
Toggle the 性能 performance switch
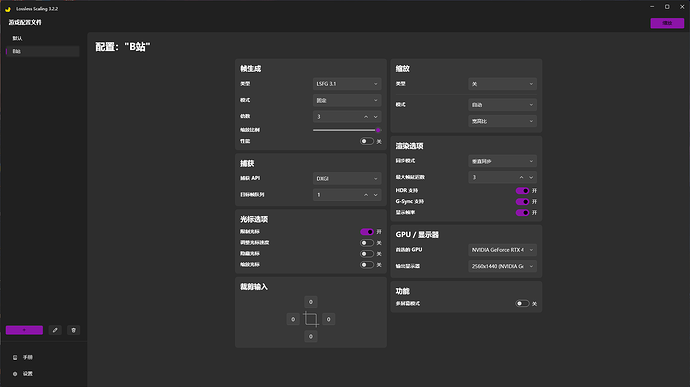(367, 141)
